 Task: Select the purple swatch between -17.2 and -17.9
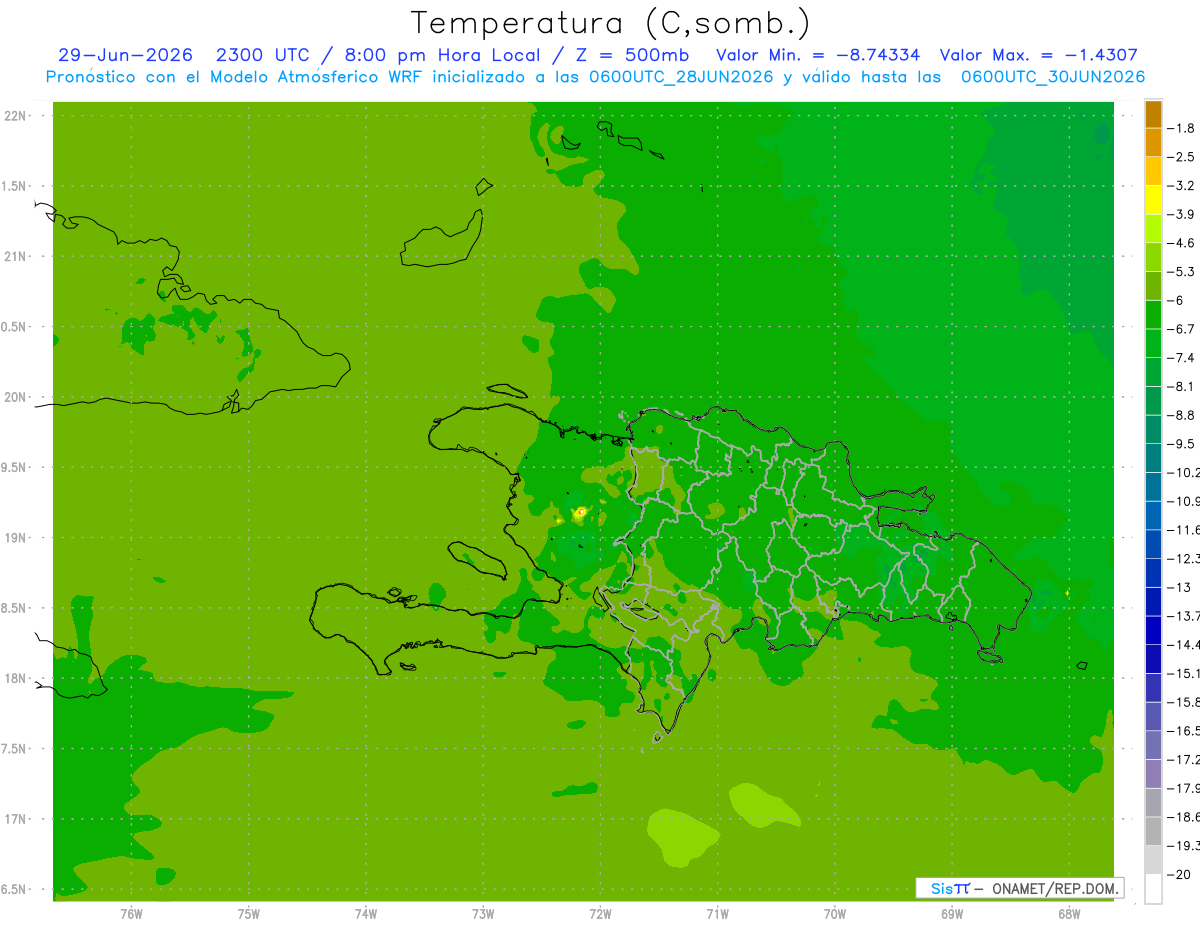(x=1153, y=774)
